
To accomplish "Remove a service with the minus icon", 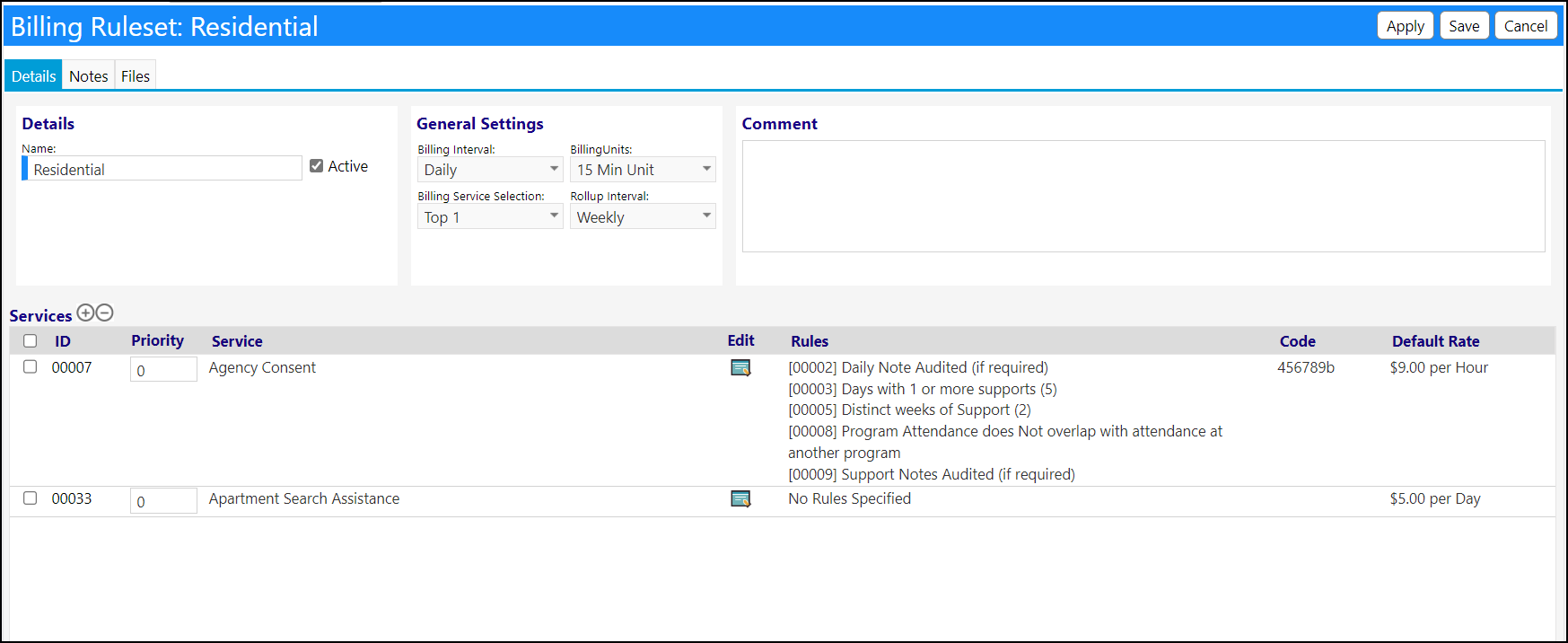I will pyautogui.click(x=104, y=313).
